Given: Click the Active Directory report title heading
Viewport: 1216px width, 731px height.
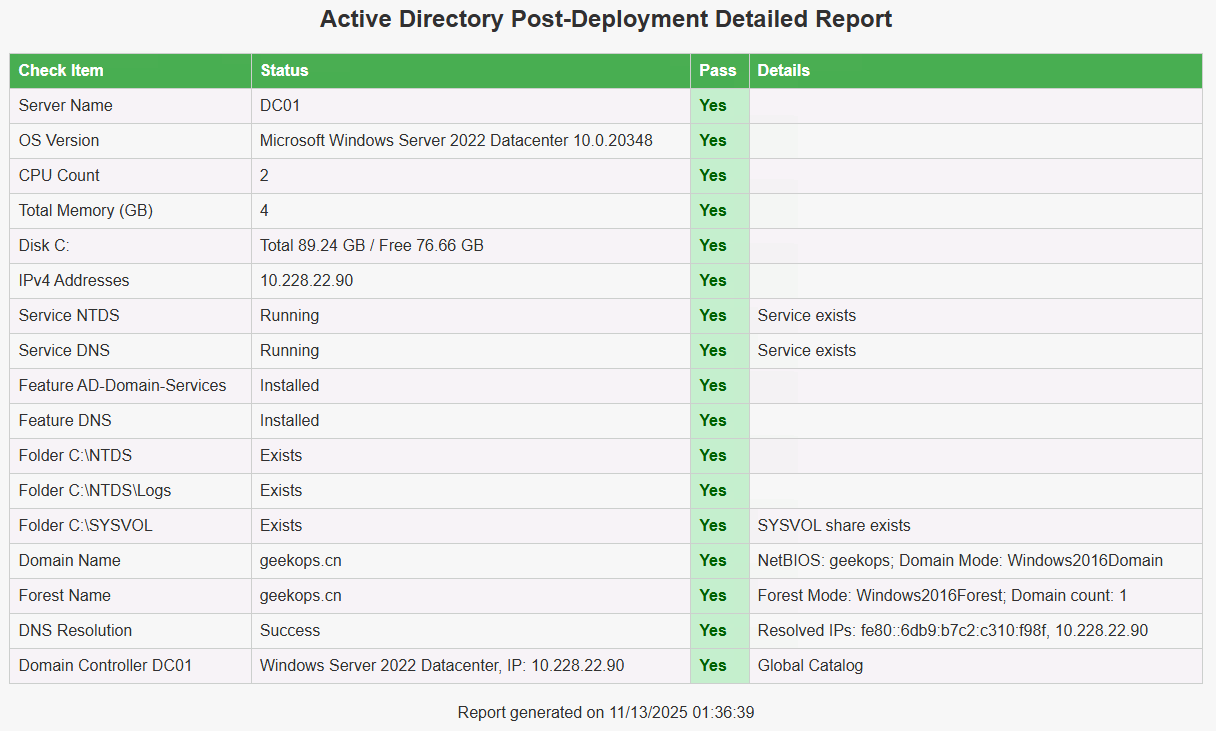Looking at the screenshot, I should click(x=607, y=19).
